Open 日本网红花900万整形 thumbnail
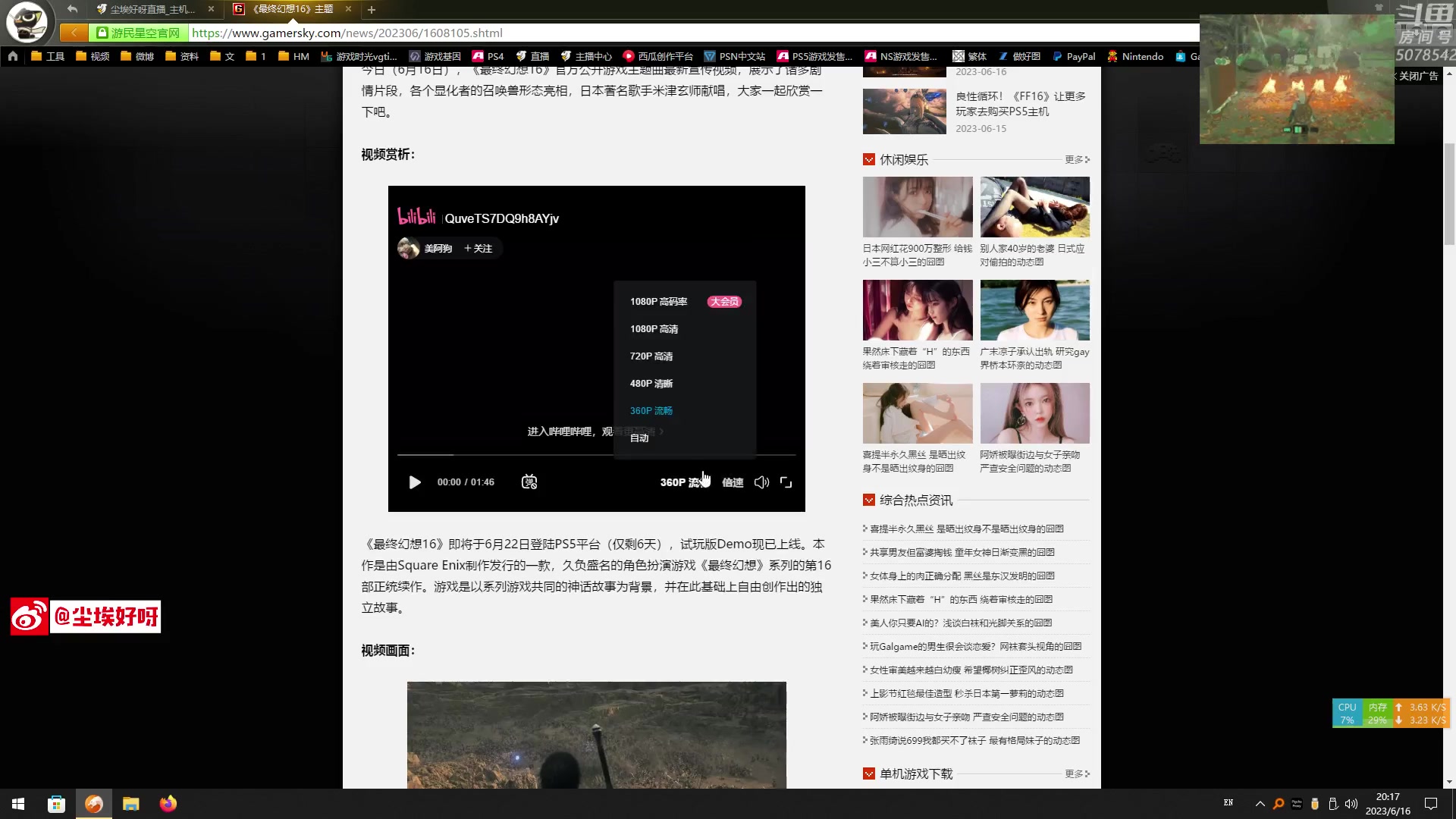The width and height of the screenshot is (1456, 819). [x=918, y=207]
